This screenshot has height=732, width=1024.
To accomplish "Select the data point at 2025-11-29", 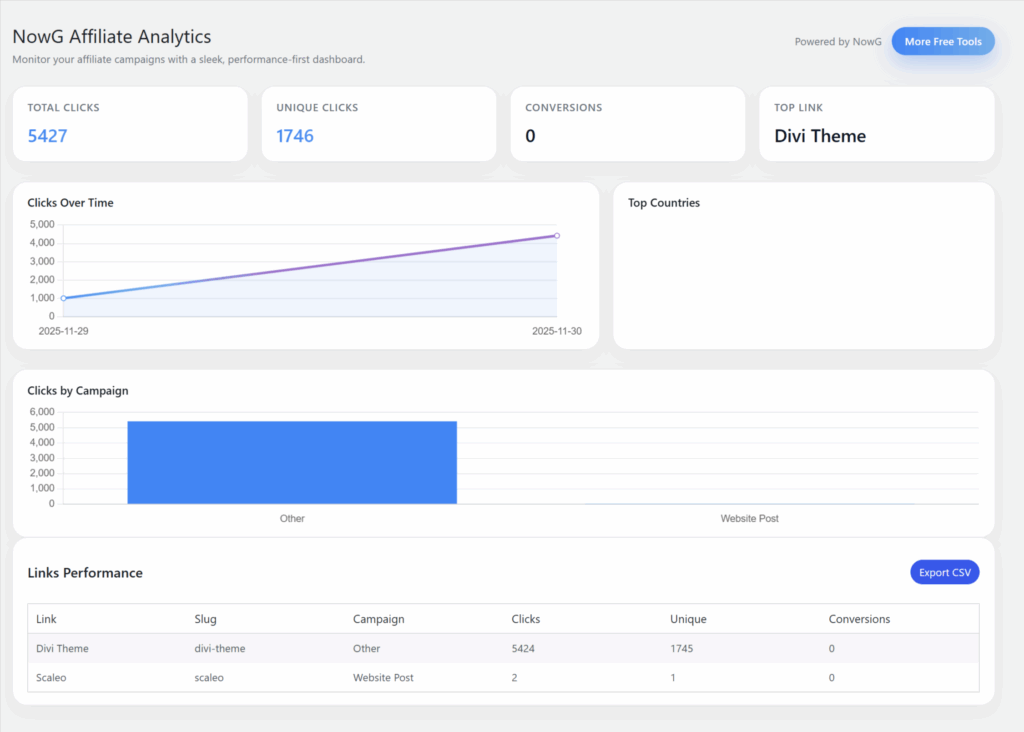I will click(64, 297).
